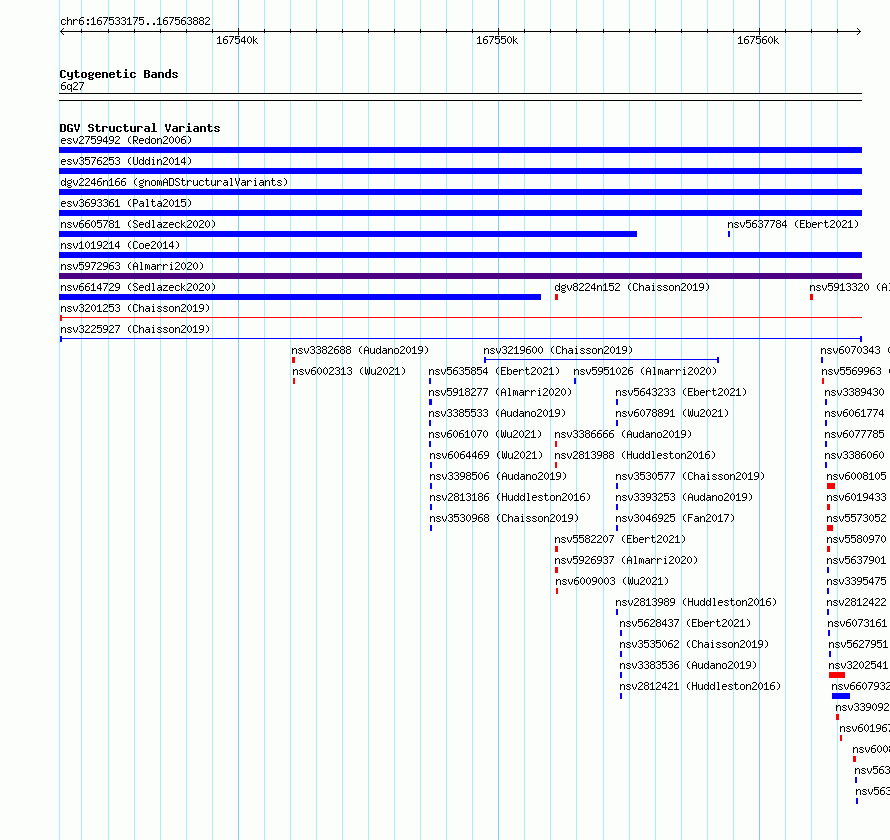
Task: Select nsv6002313 (Wu2021) label
Action: point(349,371)
